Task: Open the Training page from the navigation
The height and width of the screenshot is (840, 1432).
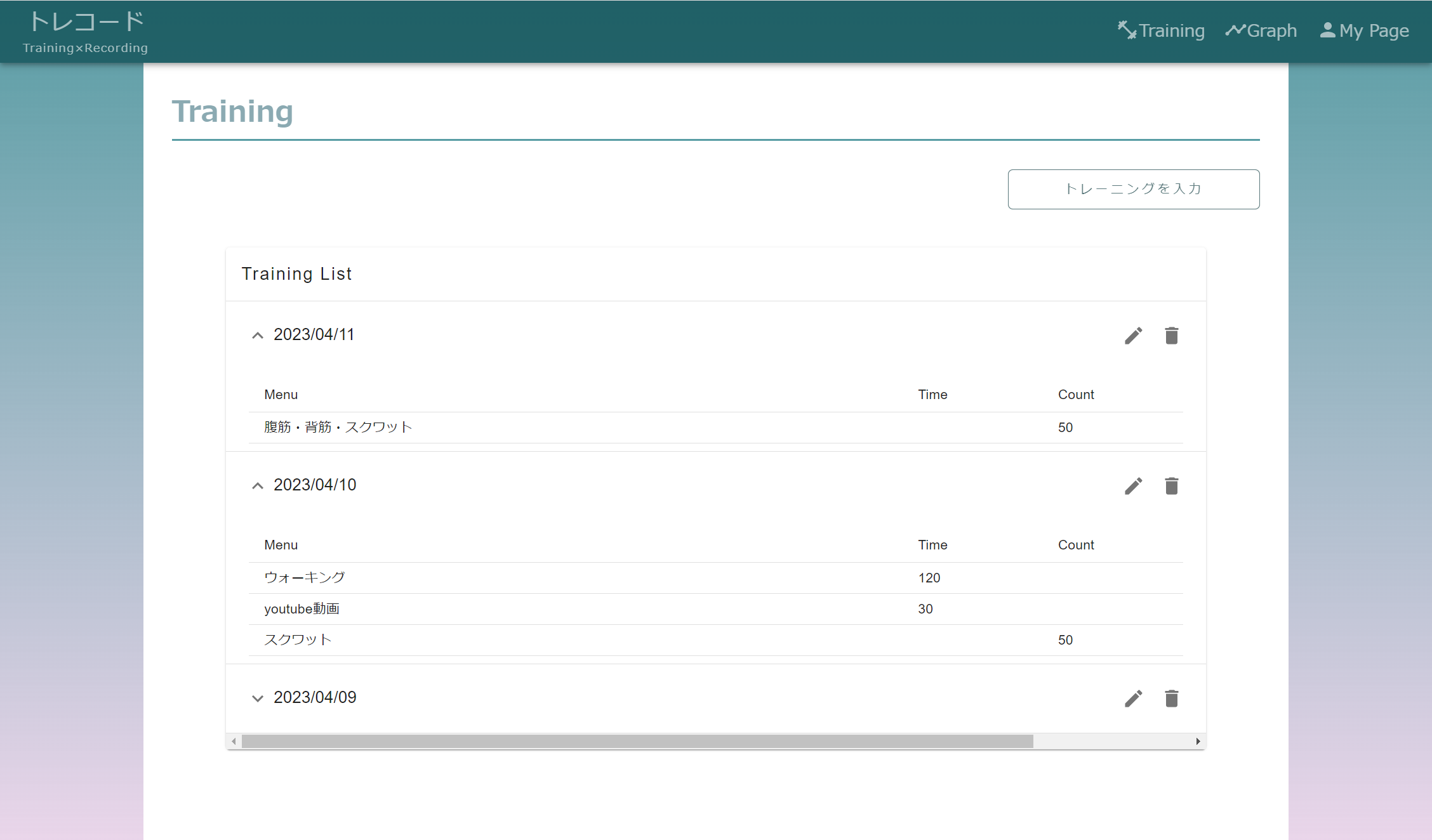Action: (1171, 29)
